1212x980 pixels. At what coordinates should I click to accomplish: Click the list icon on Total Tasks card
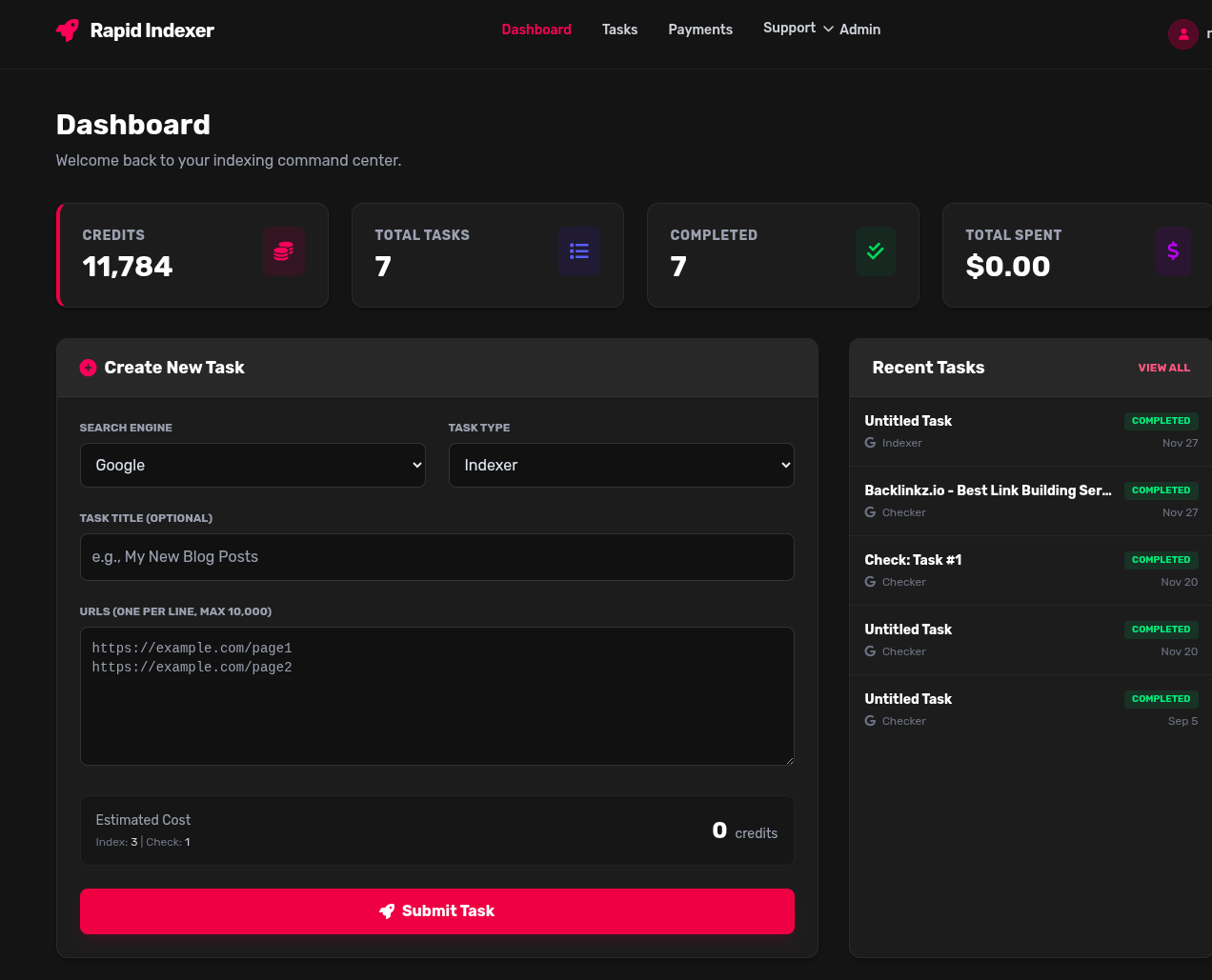coord(578,250)
